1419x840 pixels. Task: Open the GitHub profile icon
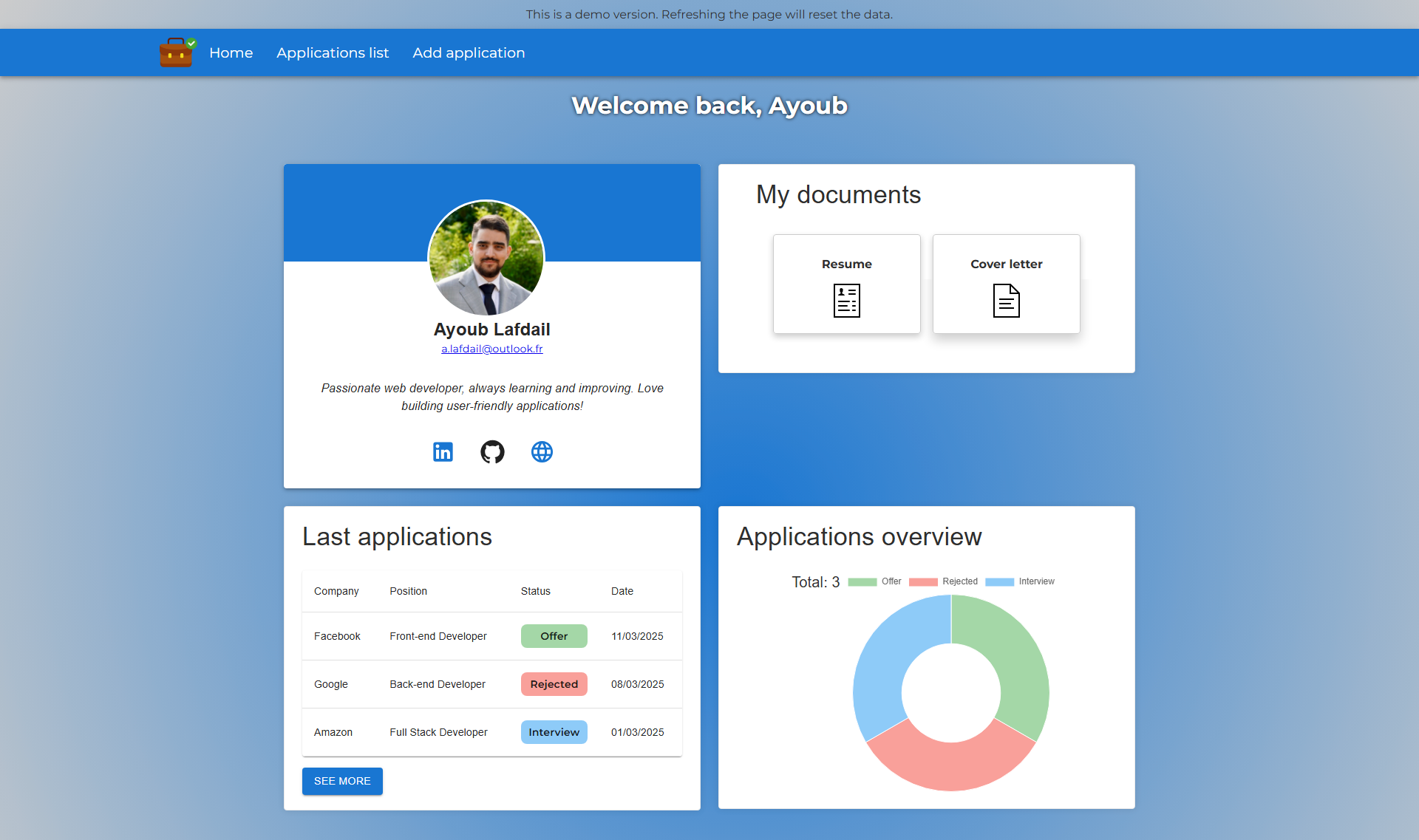pos(492,451)
